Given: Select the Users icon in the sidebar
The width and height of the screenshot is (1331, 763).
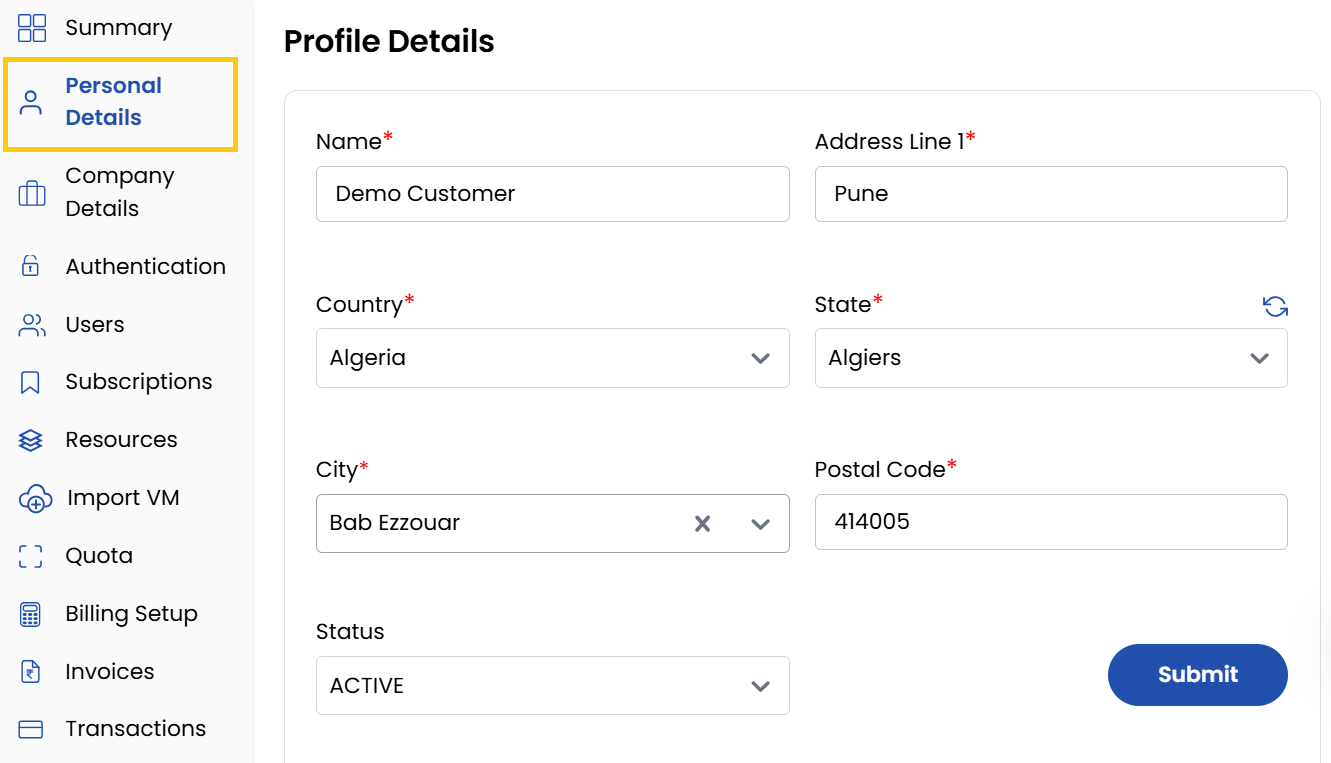Looking at the screenshot, I should 31,323.
